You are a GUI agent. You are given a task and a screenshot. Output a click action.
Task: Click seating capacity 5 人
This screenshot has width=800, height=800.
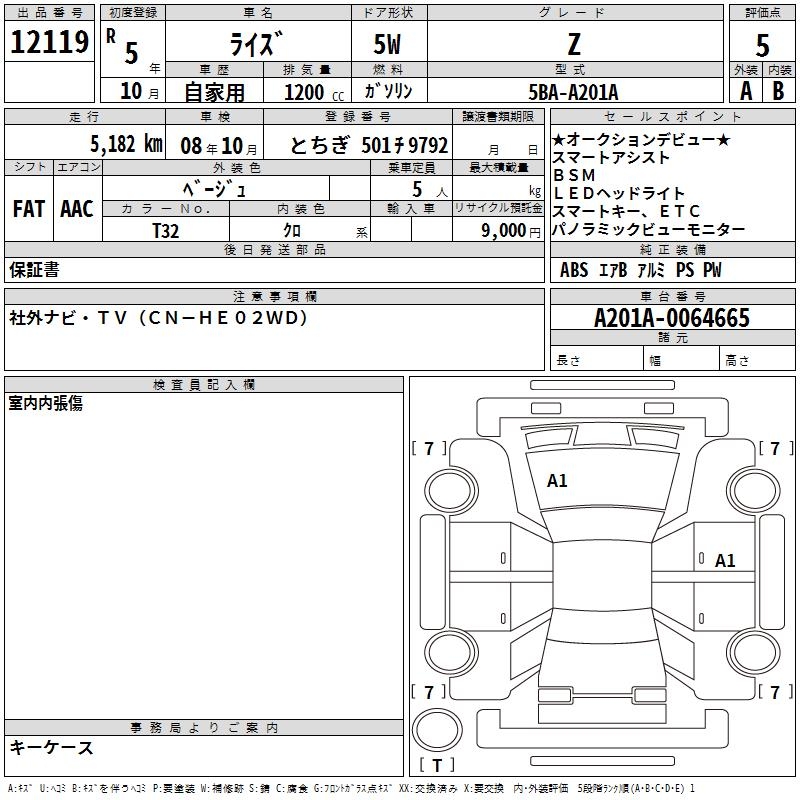(x=430, y=189)
